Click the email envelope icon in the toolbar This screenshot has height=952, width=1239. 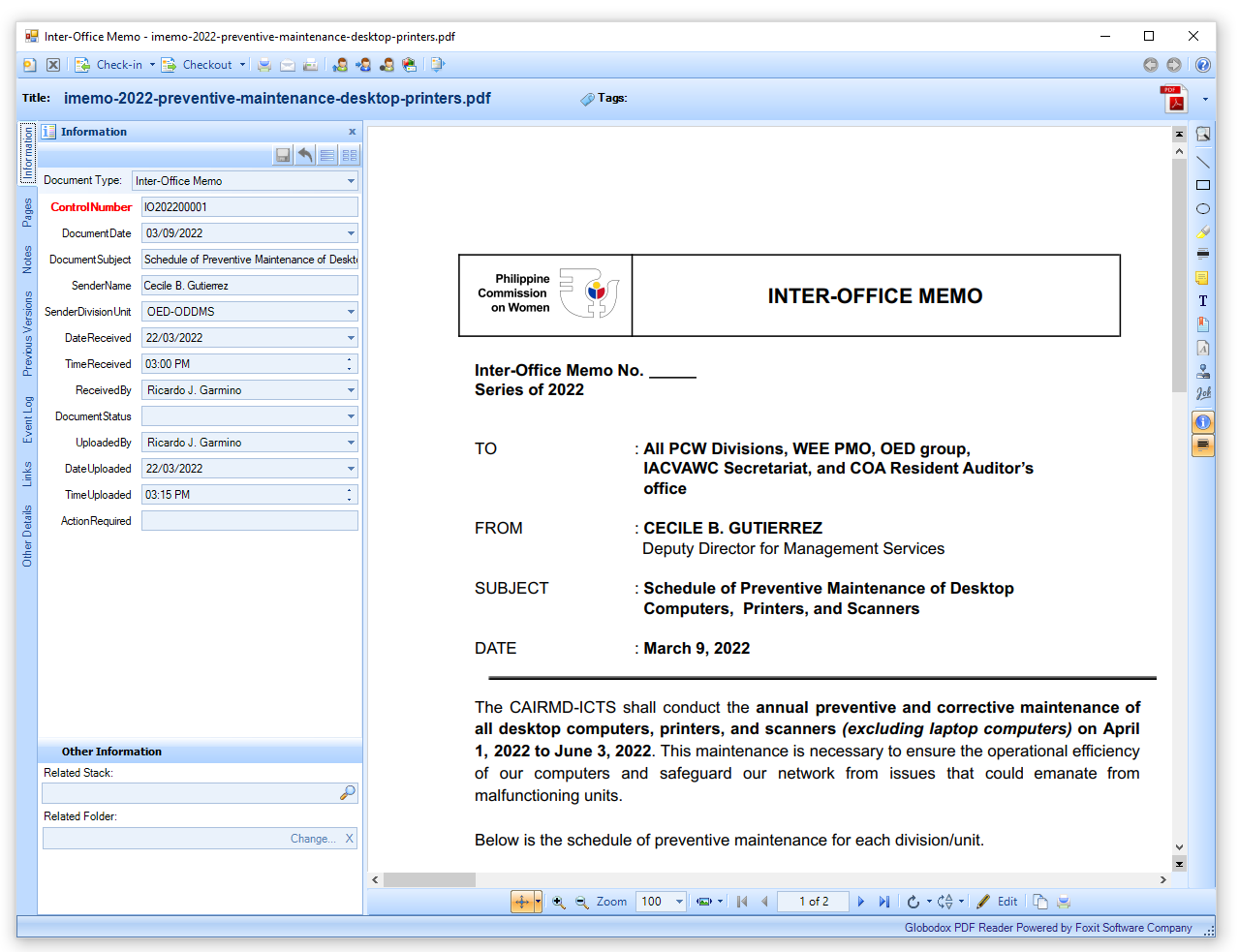point(288,65)
